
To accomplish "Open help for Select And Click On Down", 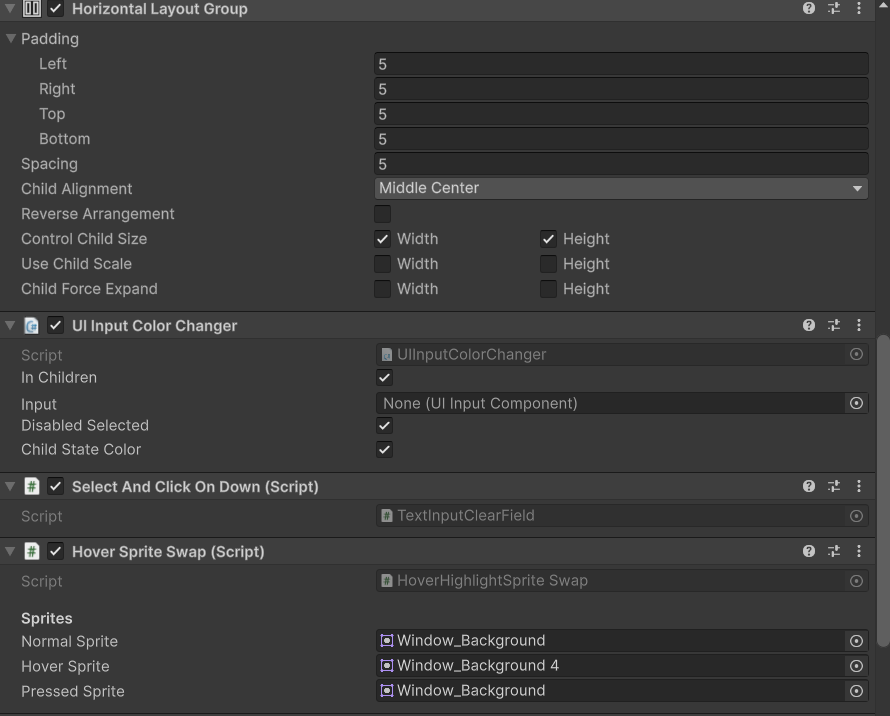I will click(809, 486).
